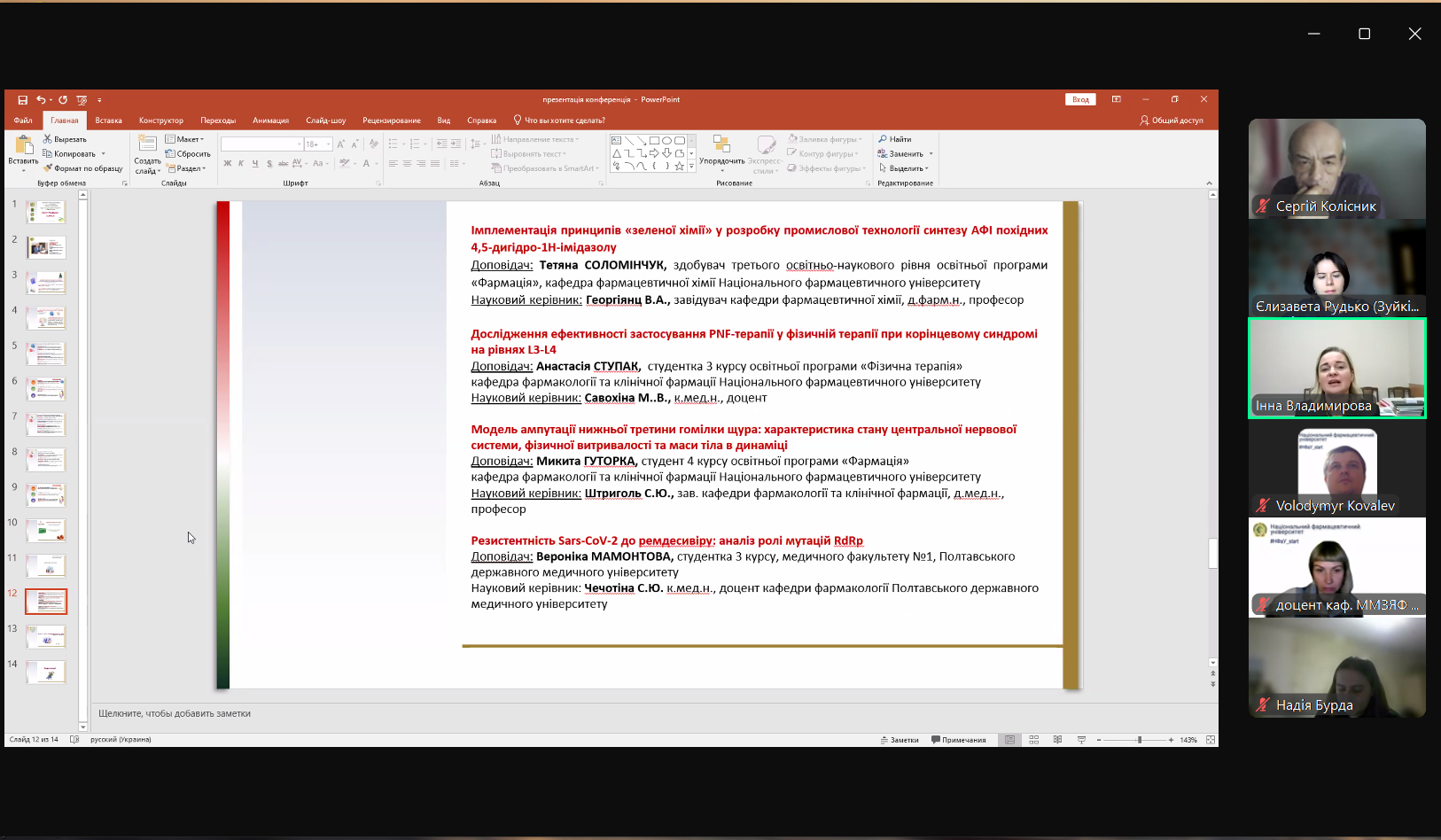Toggle the Заметки notes pane
The height and width of the screenshot is (840, 1441).
point(900,740)
